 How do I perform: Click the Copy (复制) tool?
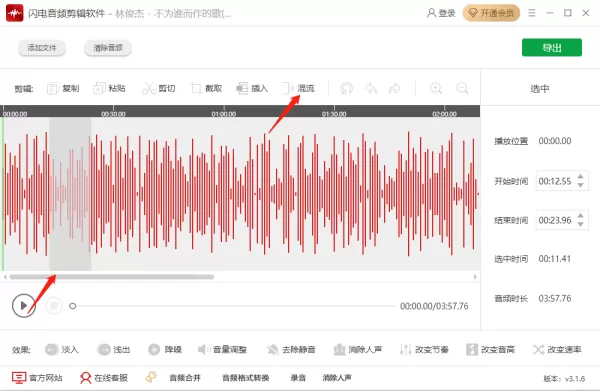63,88
